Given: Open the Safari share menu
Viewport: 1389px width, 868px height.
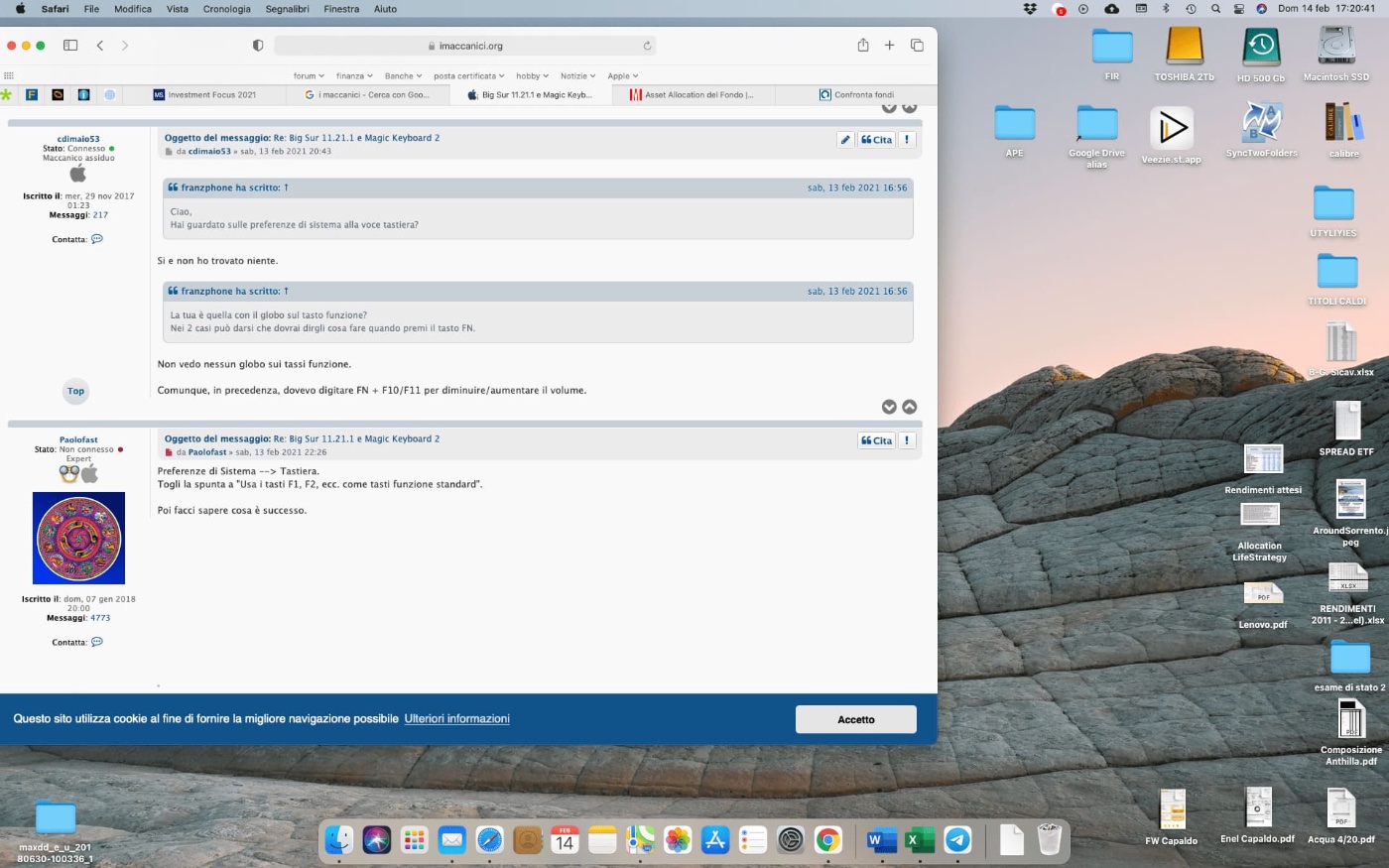Looking at the screenshot, I should 863,45.
